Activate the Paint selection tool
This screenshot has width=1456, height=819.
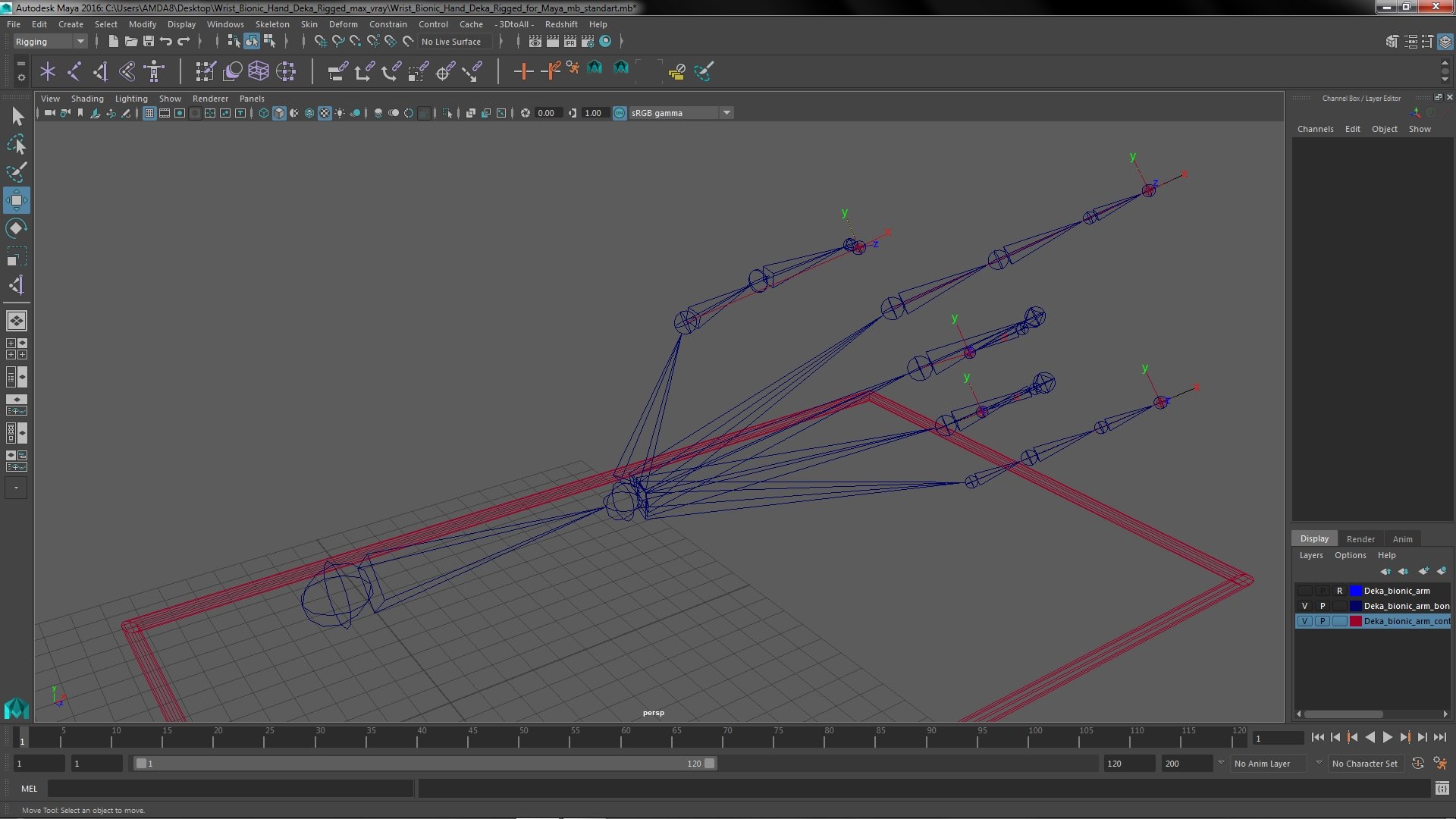point(17,172)
